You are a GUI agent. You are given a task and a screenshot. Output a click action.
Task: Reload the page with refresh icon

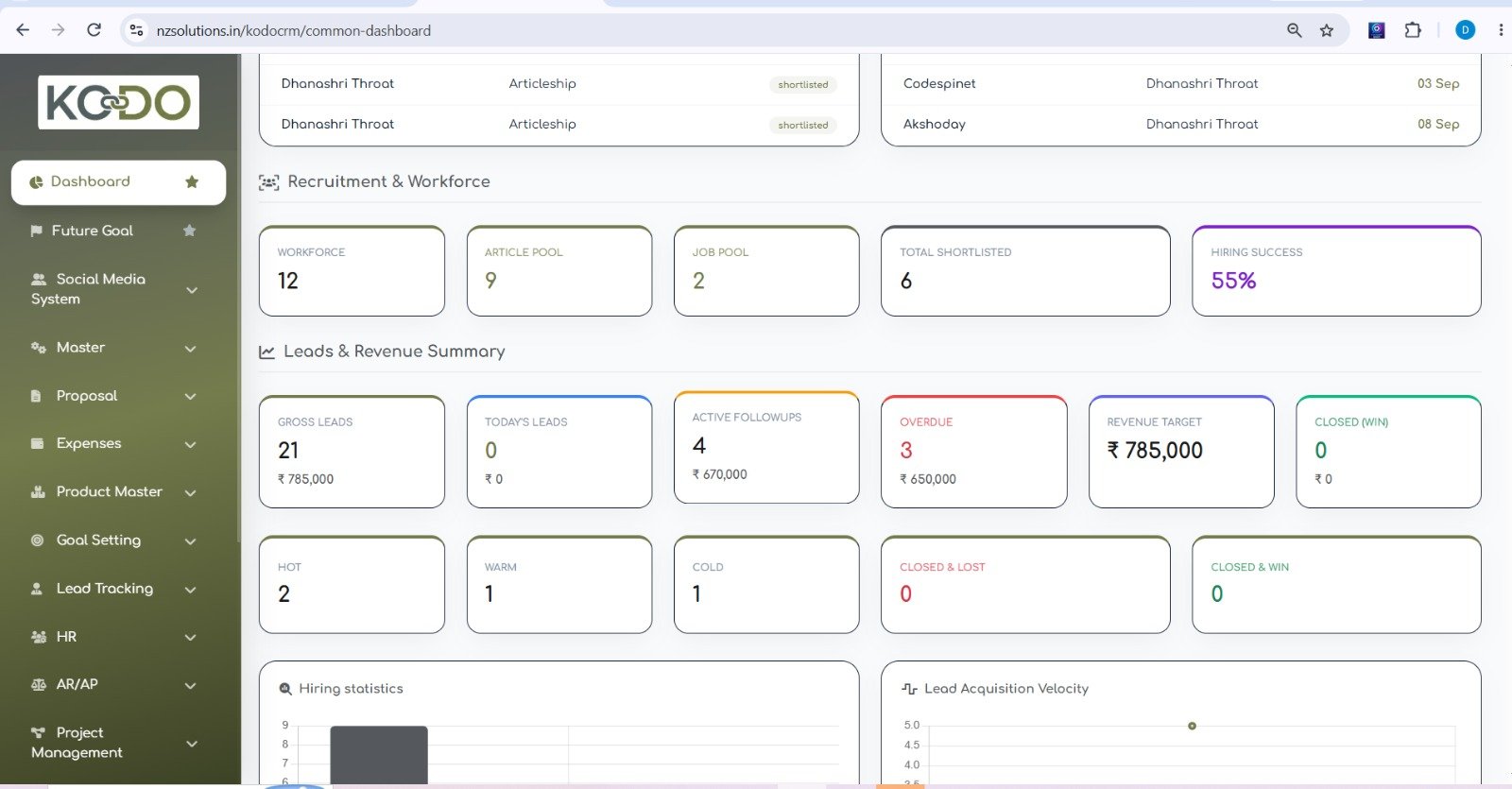94,30
